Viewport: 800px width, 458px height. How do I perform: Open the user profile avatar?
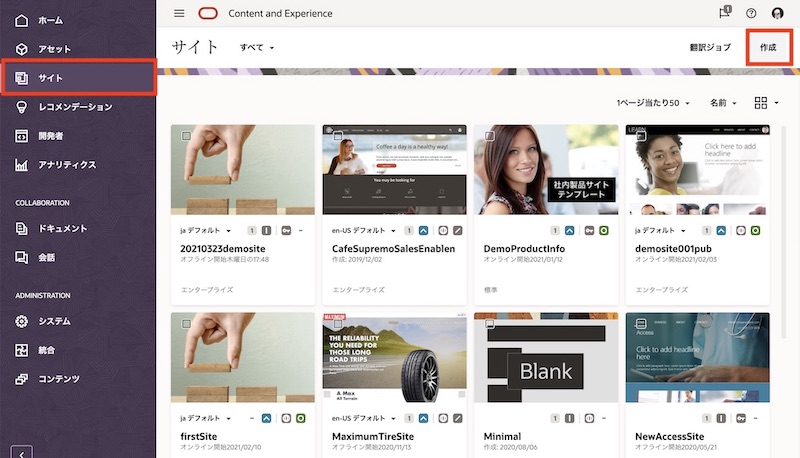click(x=778, y=13)
